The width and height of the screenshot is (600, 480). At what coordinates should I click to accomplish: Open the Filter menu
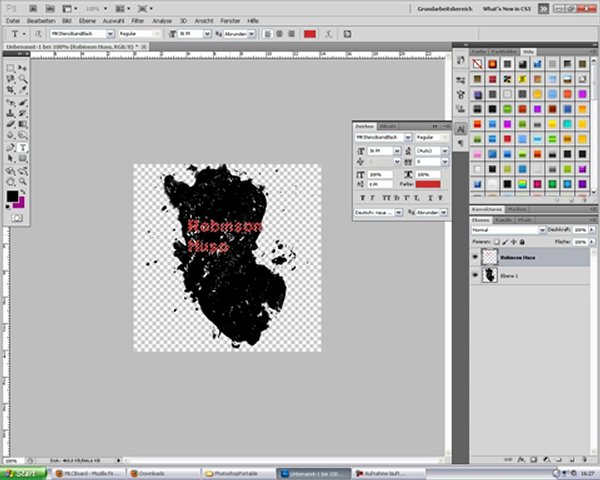point(137,19)
